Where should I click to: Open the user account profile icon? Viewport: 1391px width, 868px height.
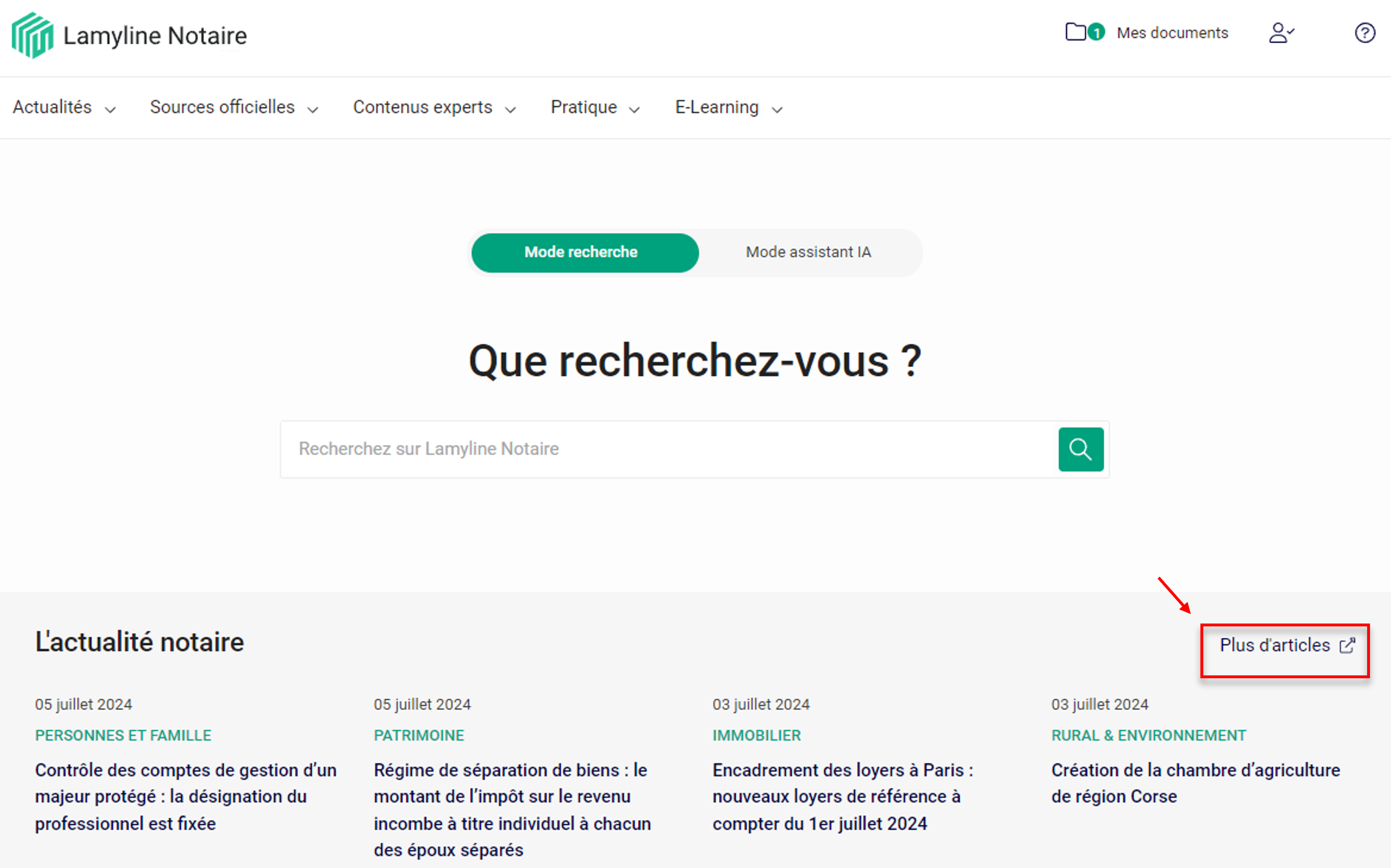point(1281,33)
